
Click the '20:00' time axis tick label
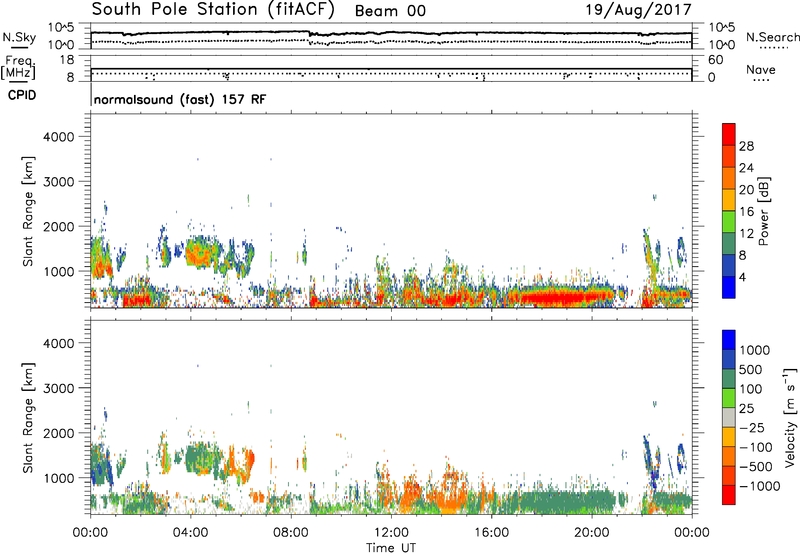592,533
